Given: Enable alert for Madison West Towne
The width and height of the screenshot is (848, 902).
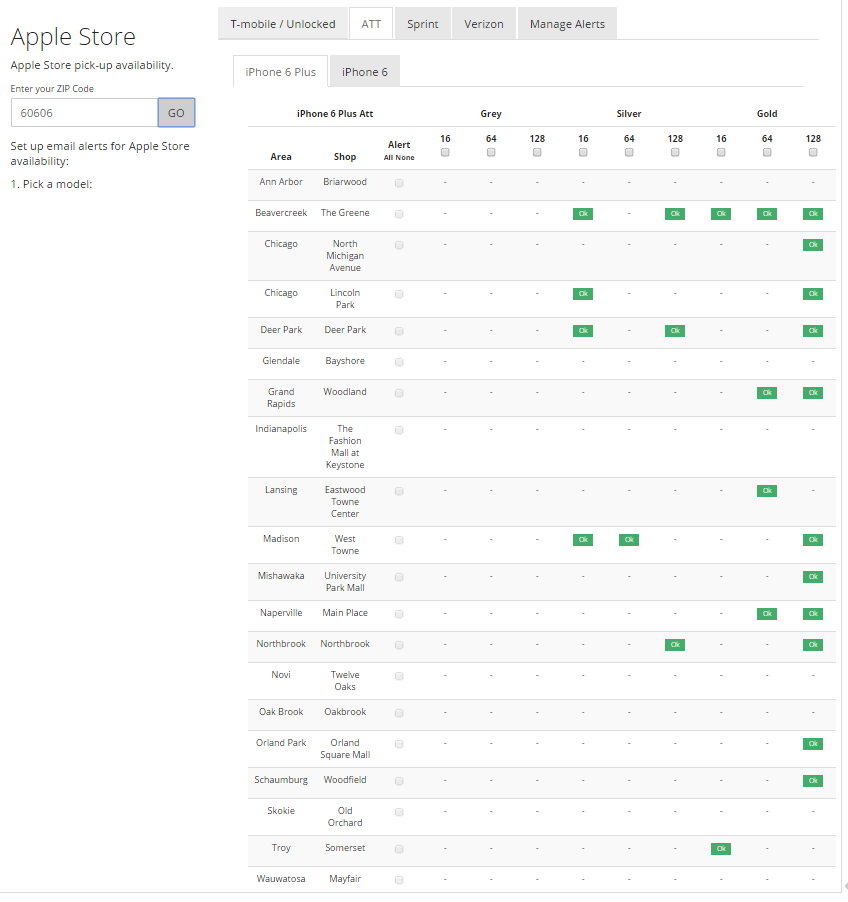Looking at the screenshot, I should pos(399,540).
